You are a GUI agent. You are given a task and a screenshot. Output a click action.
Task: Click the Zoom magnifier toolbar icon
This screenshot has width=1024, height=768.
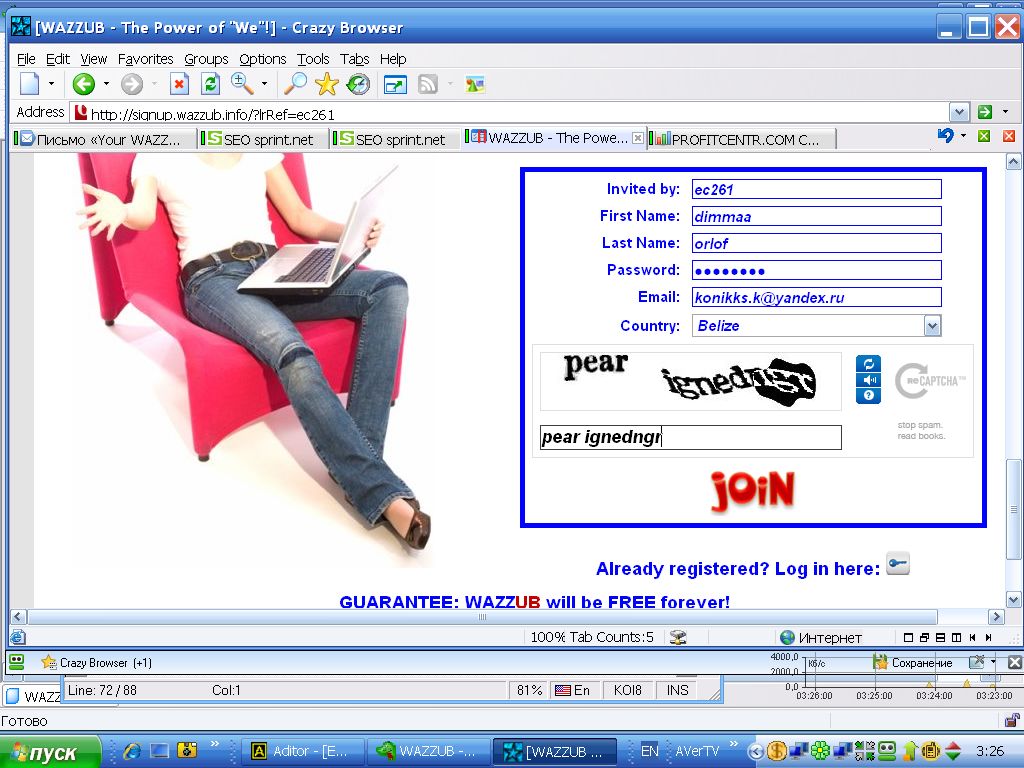coord(242,84)
